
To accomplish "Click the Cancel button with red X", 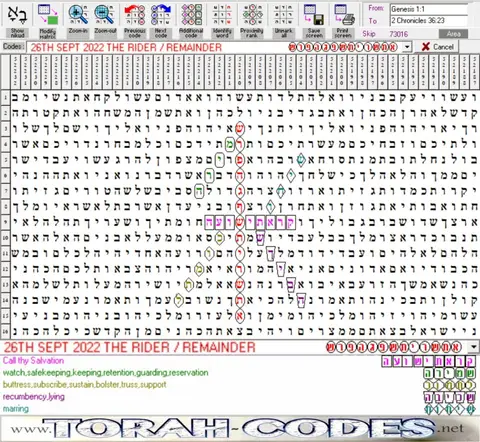I will [x=437, y=47].
